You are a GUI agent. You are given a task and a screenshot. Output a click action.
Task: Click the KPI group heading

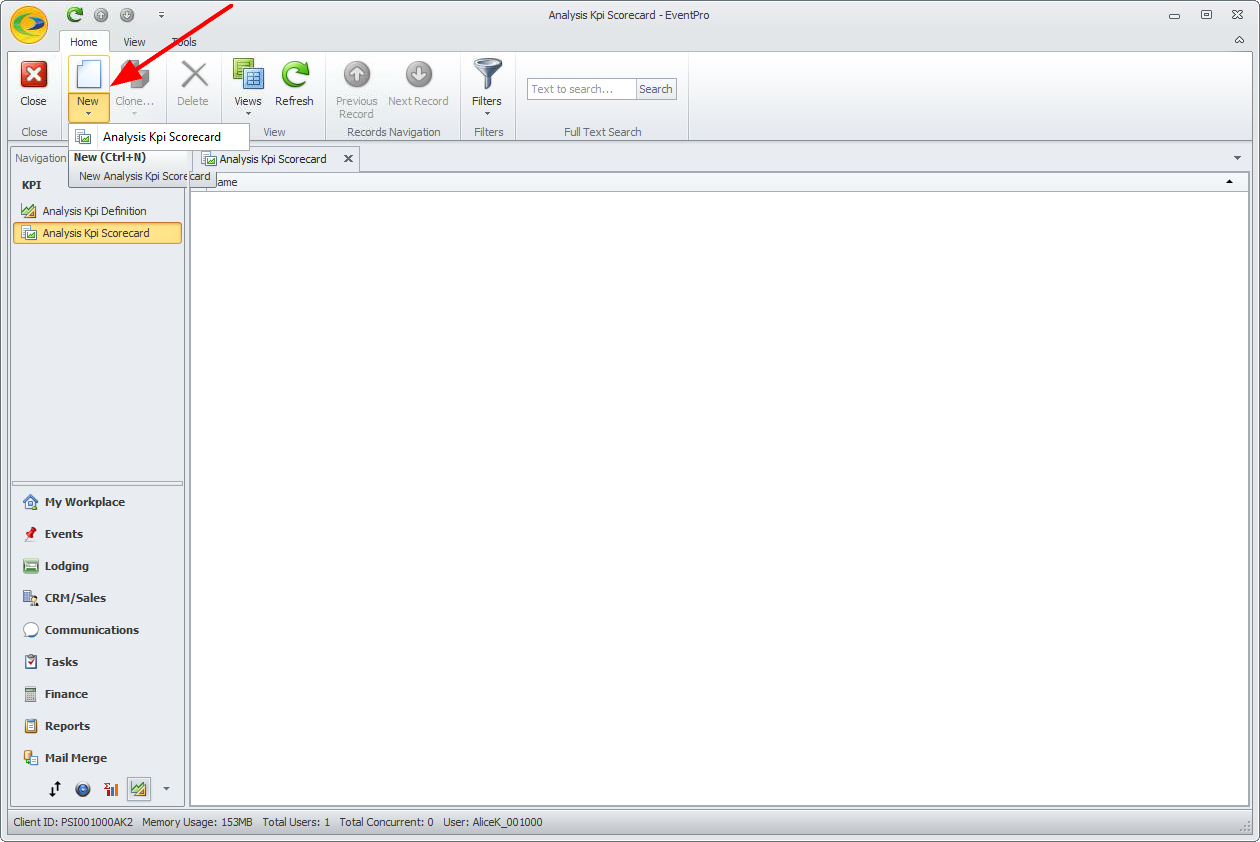pyautogui.click(x=32, y=185)
